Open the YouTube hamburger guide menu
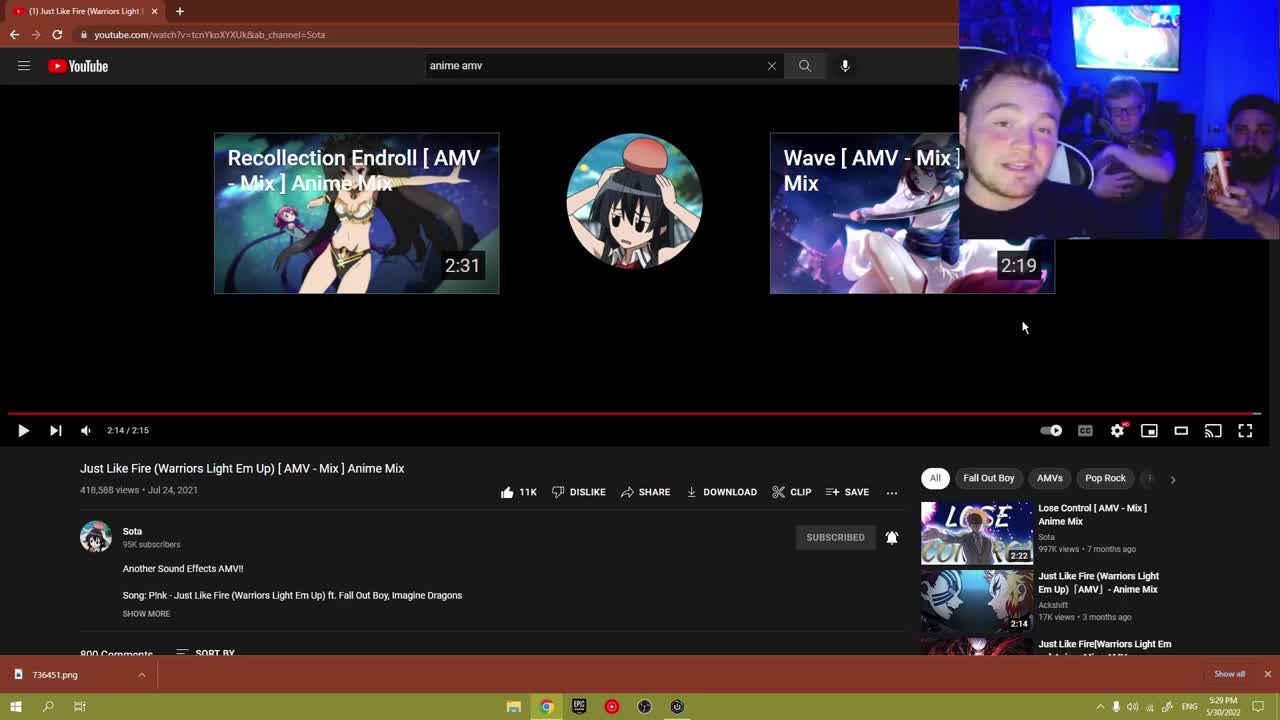The height and width of the screenshot is (720, 1280). [24, 66]
